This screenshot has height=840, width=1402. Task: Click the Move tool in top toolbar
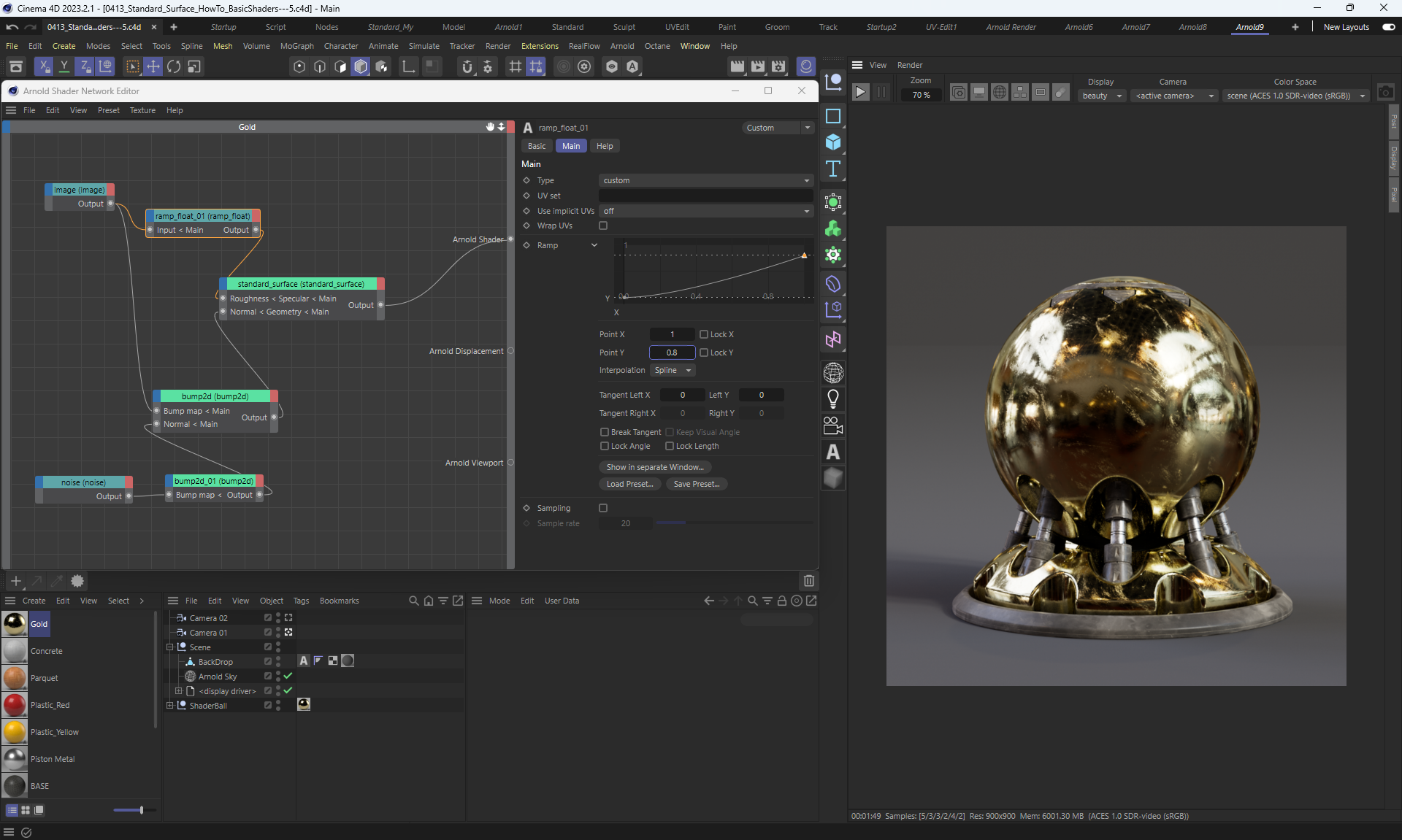pyautogui.click(x=153, y=66)
